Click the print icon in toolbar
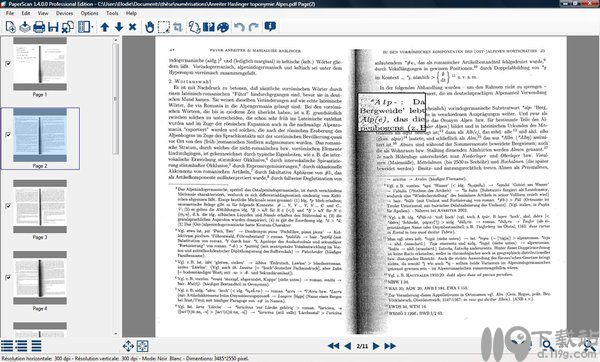 (x=39, y=27)
